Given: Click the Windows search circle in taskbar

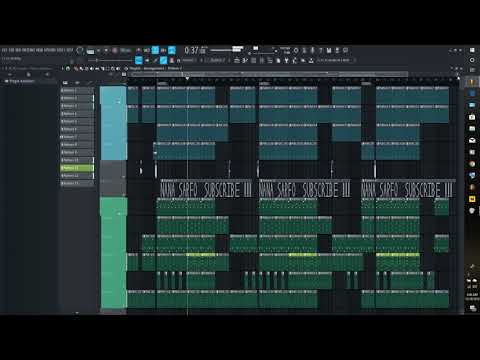Looking at the screenshot, I should pyautogui.click(x=472, y=60).
